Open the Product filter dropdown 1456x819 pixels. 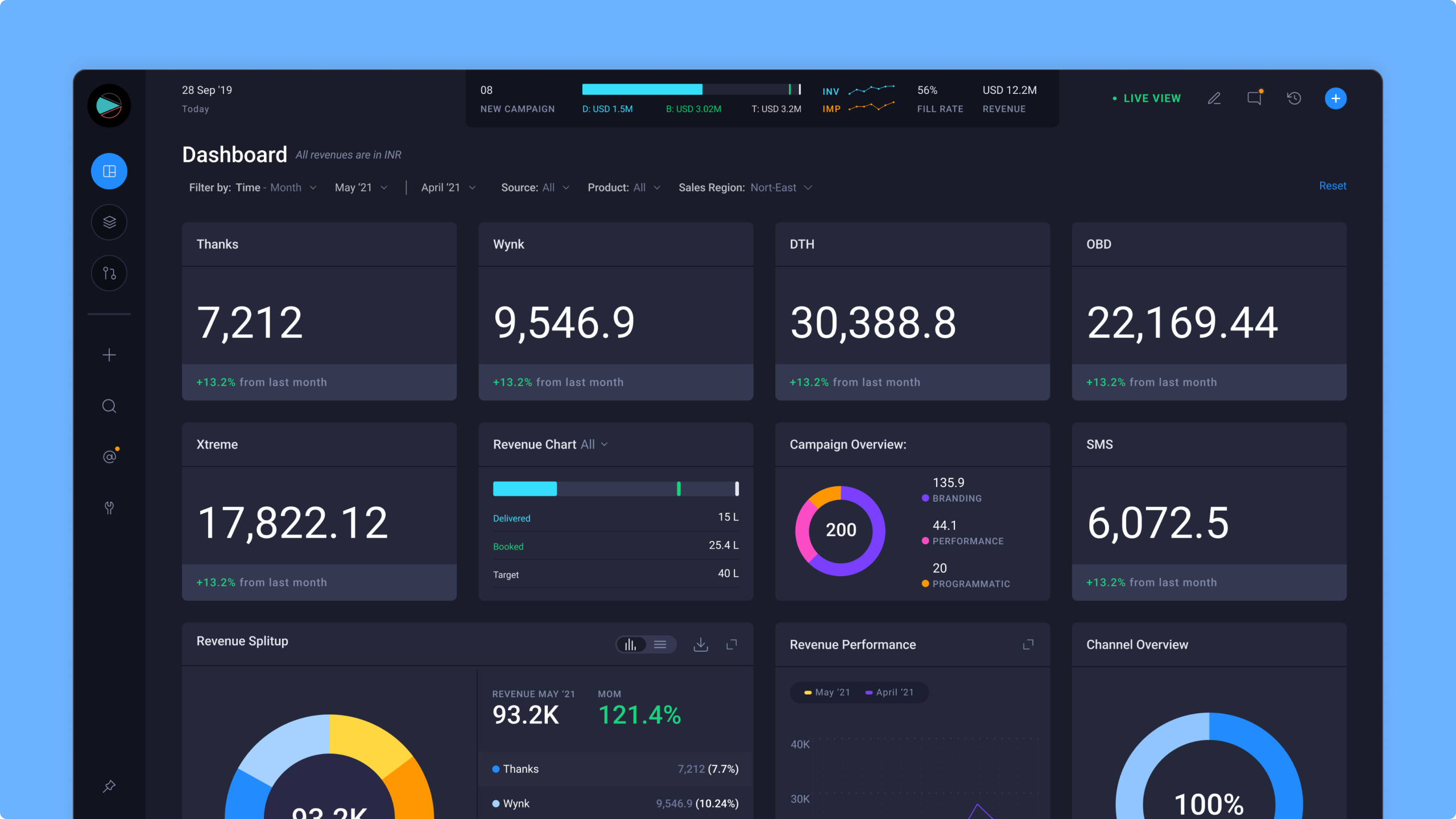click(x=624, y=188)
